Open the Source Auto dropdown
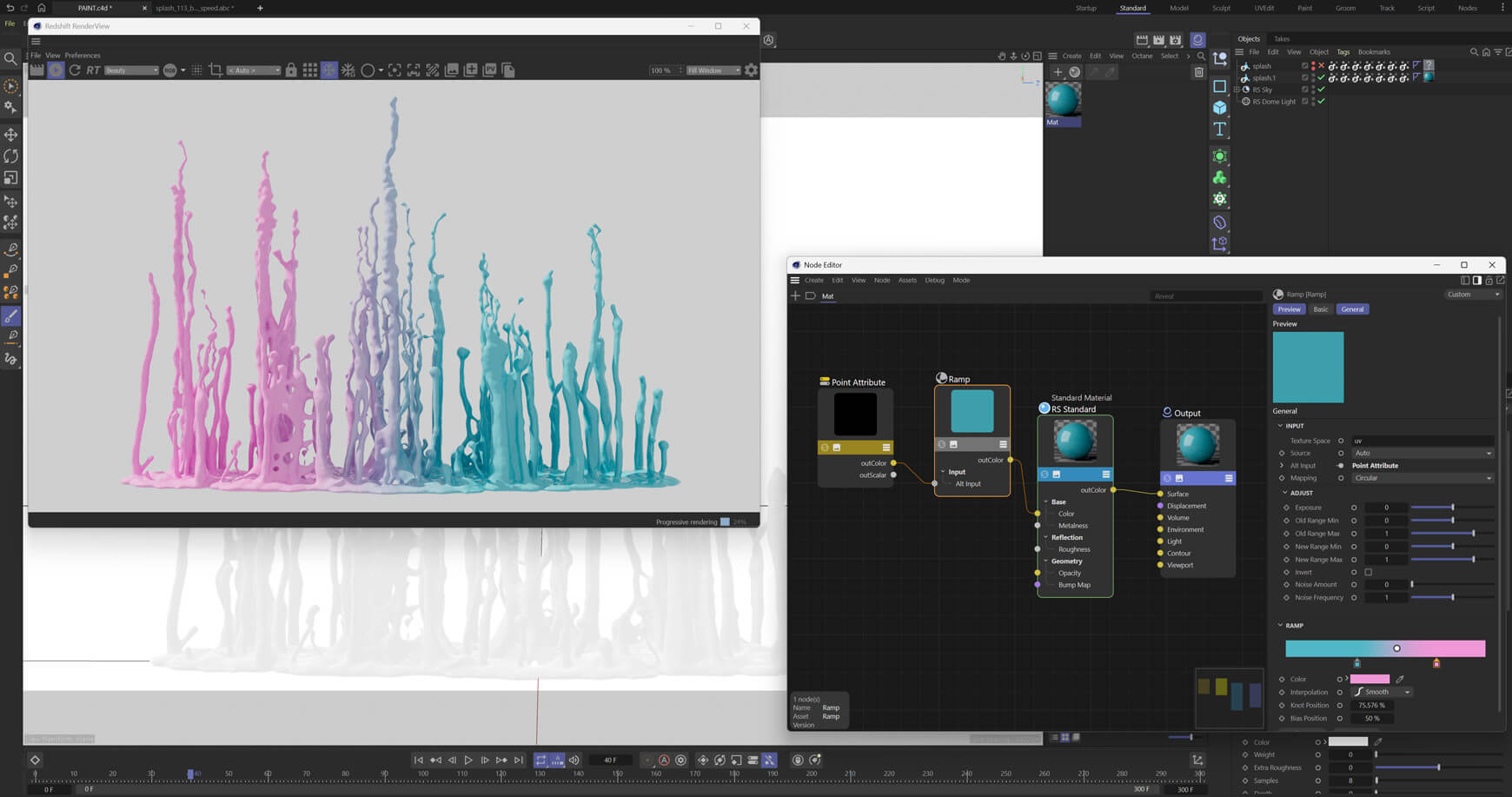 1422,453
